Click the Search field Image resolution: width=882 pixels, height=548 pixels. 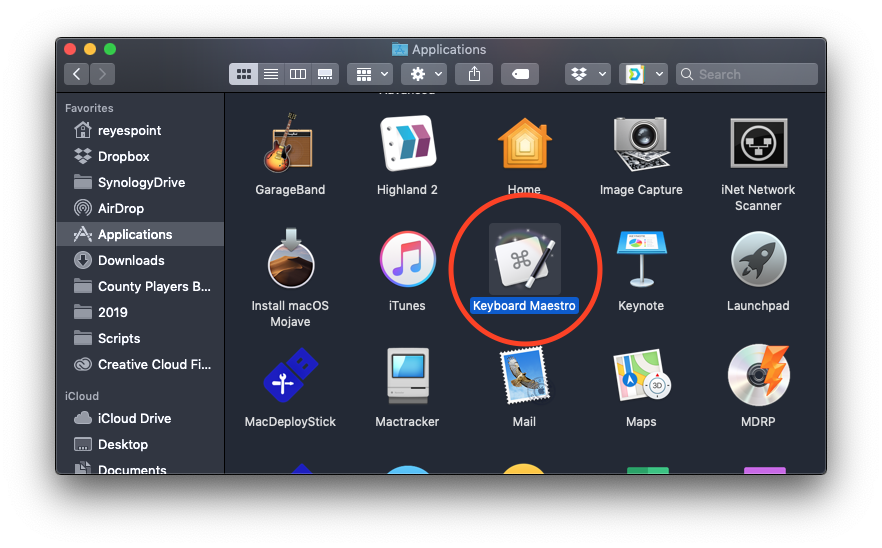click(x=747, y=74)
